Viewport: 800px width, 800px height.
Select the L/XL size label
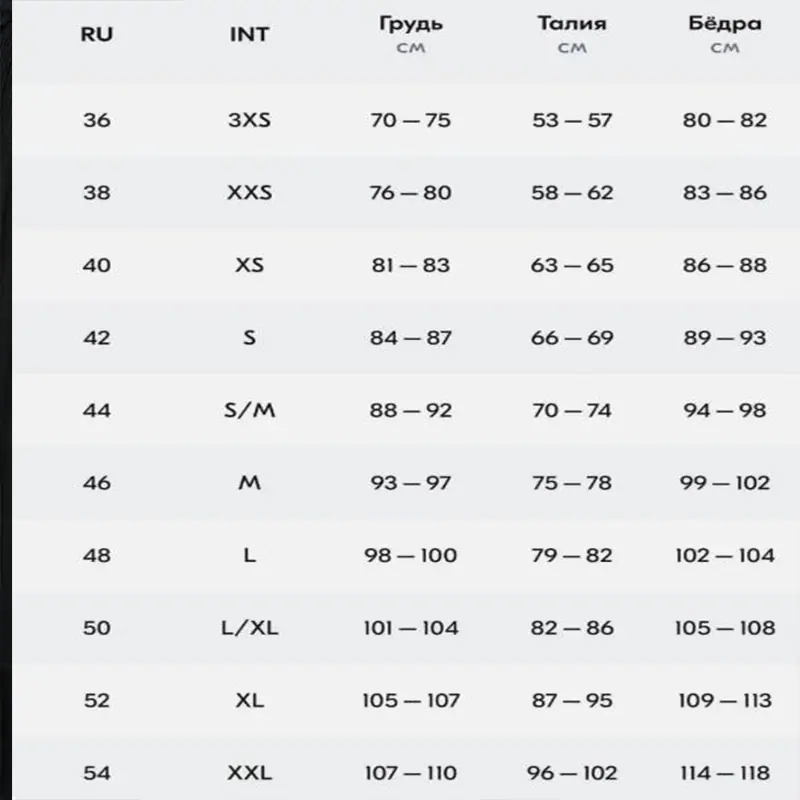pos(249,628)
